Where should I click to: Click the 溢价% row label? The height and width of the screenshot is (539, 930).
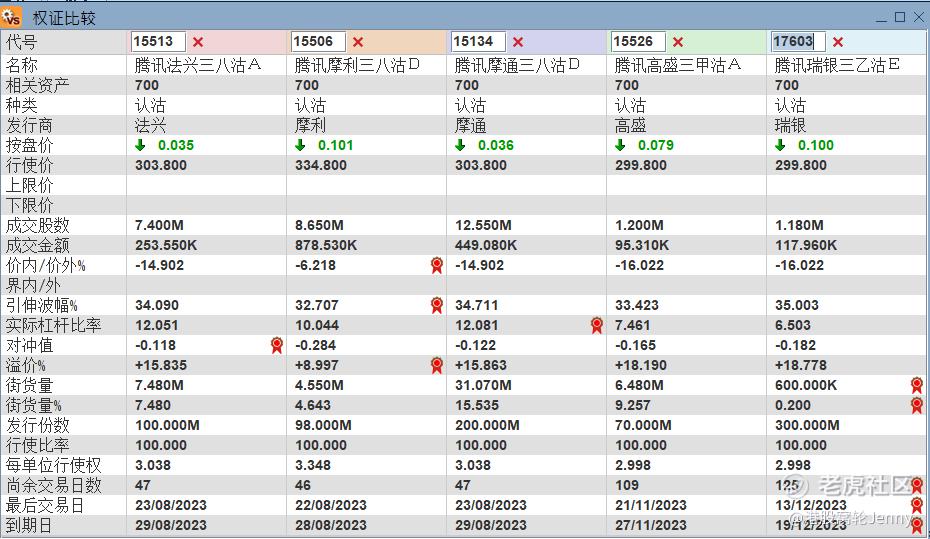[26, 365]
